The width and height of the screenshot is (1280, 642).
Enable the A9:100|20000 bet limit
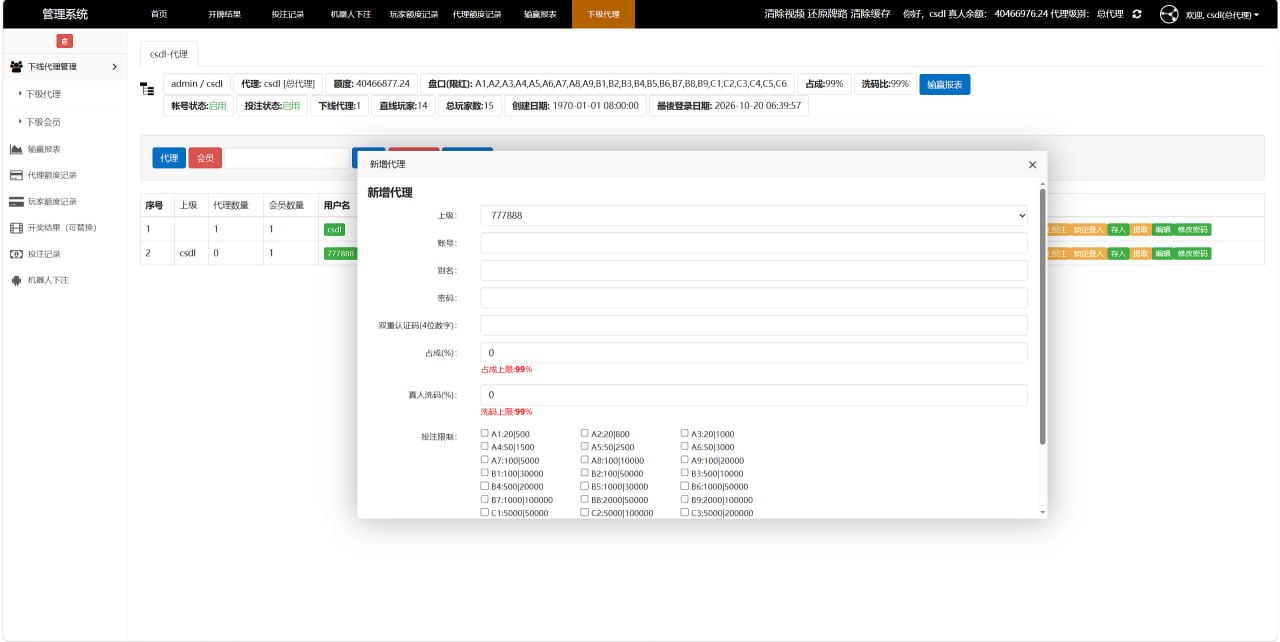685,460
